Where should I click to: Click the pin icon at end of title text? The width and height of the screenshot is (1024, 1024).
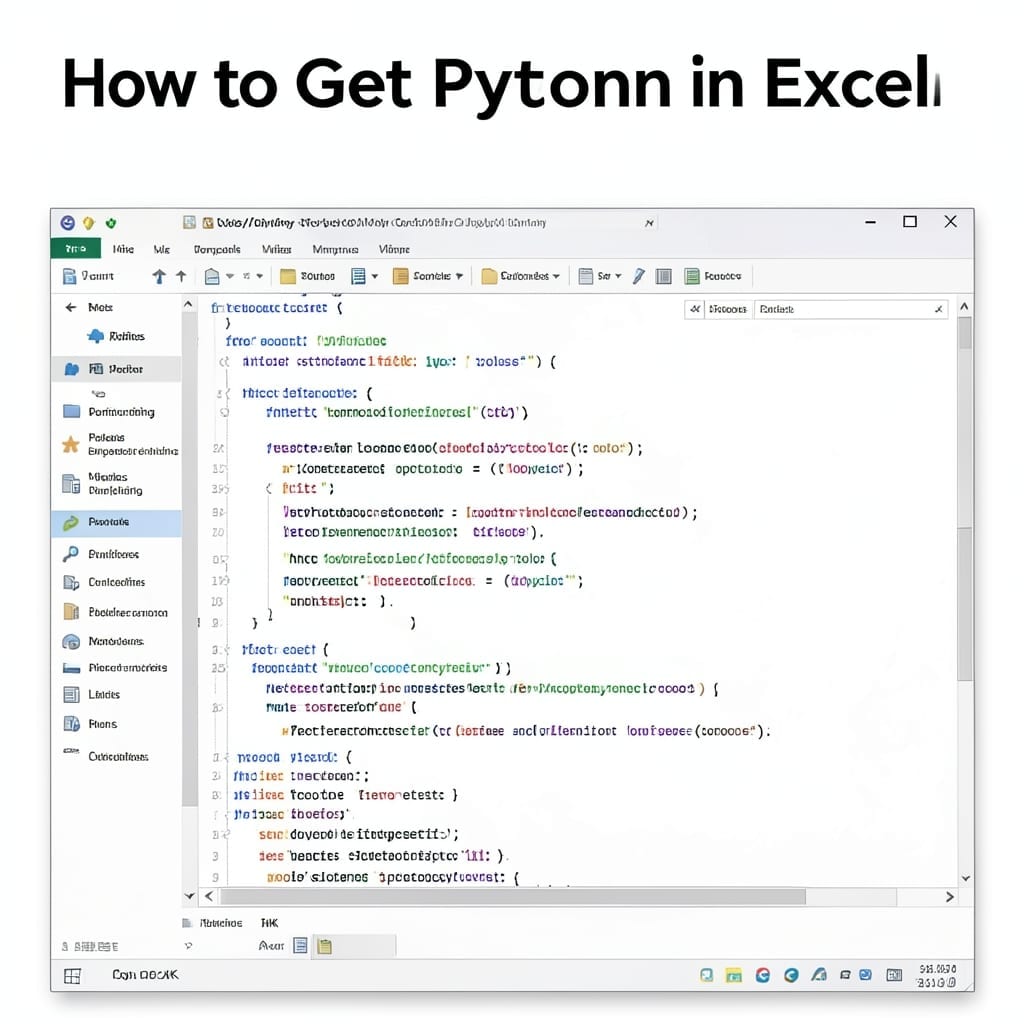tap(649, 223)
